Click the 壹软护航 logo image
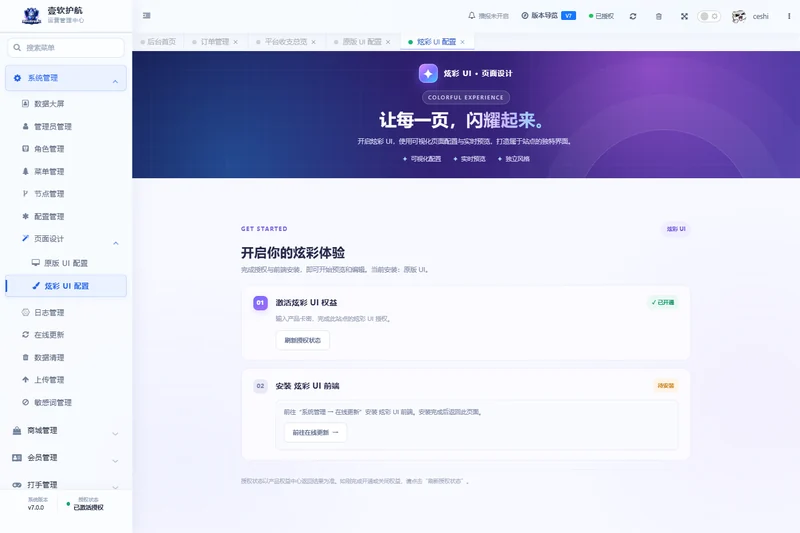This screenshot has width=800, height=533. click(x=32, y=16)
